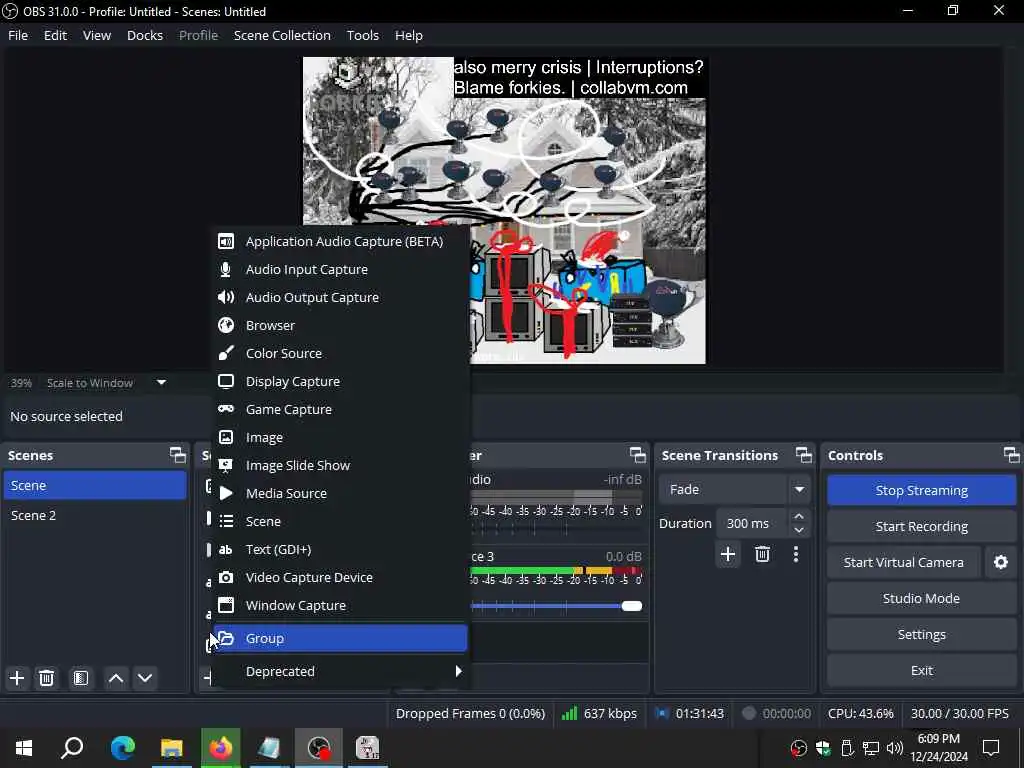
Task: Click the microphone icon for Audio Input Capture
Action: point(226,270)
